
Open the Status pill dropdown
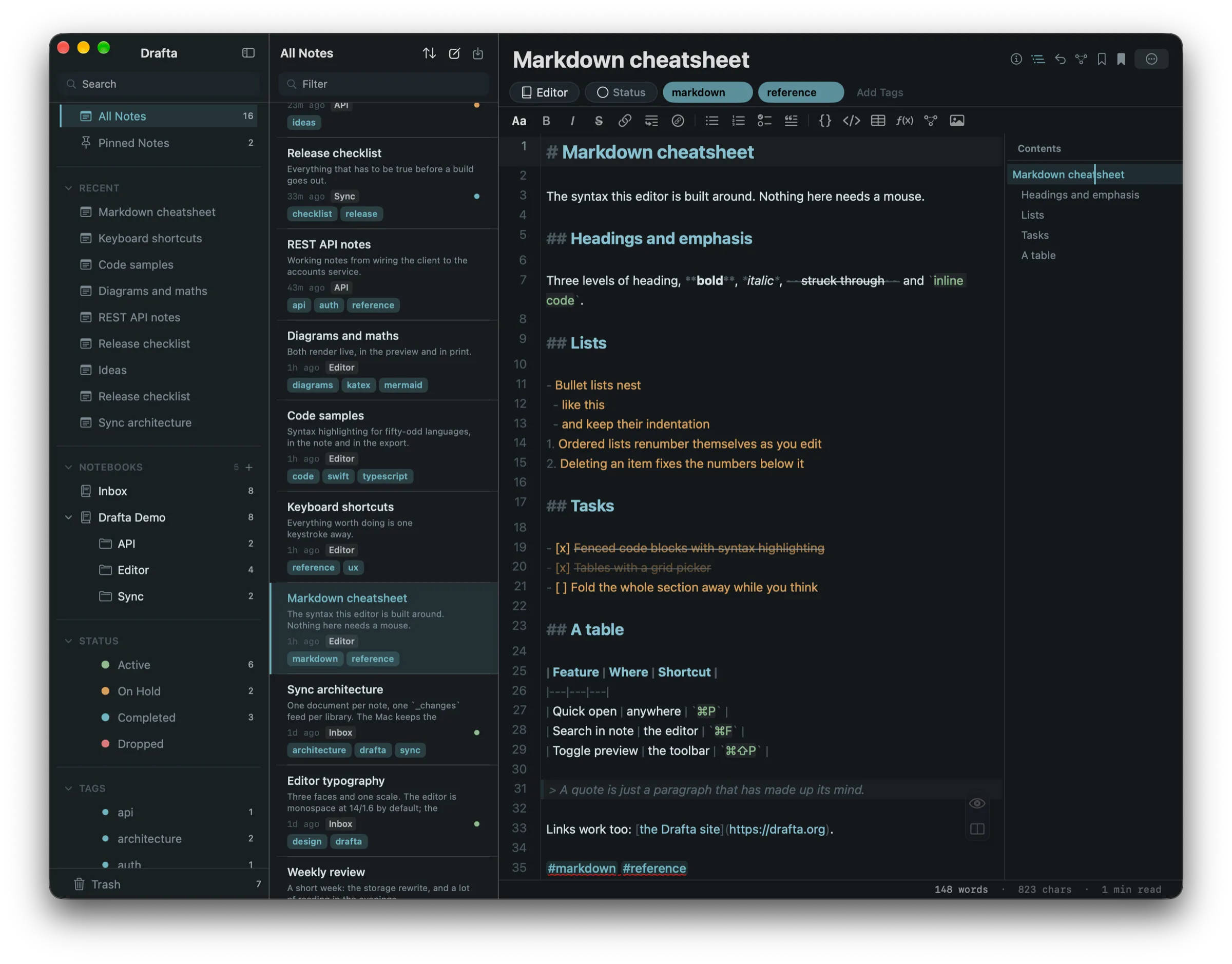(x=621, y=92)
